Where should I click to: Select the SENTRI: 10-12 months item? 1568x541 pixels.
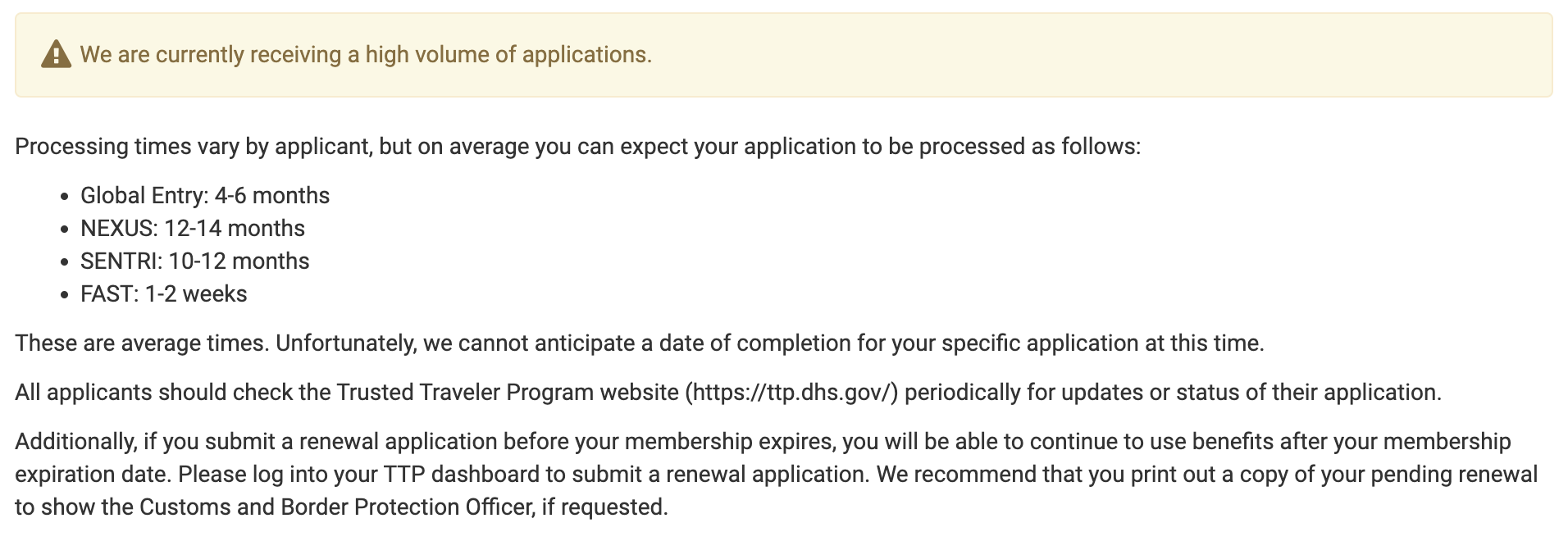195,261
